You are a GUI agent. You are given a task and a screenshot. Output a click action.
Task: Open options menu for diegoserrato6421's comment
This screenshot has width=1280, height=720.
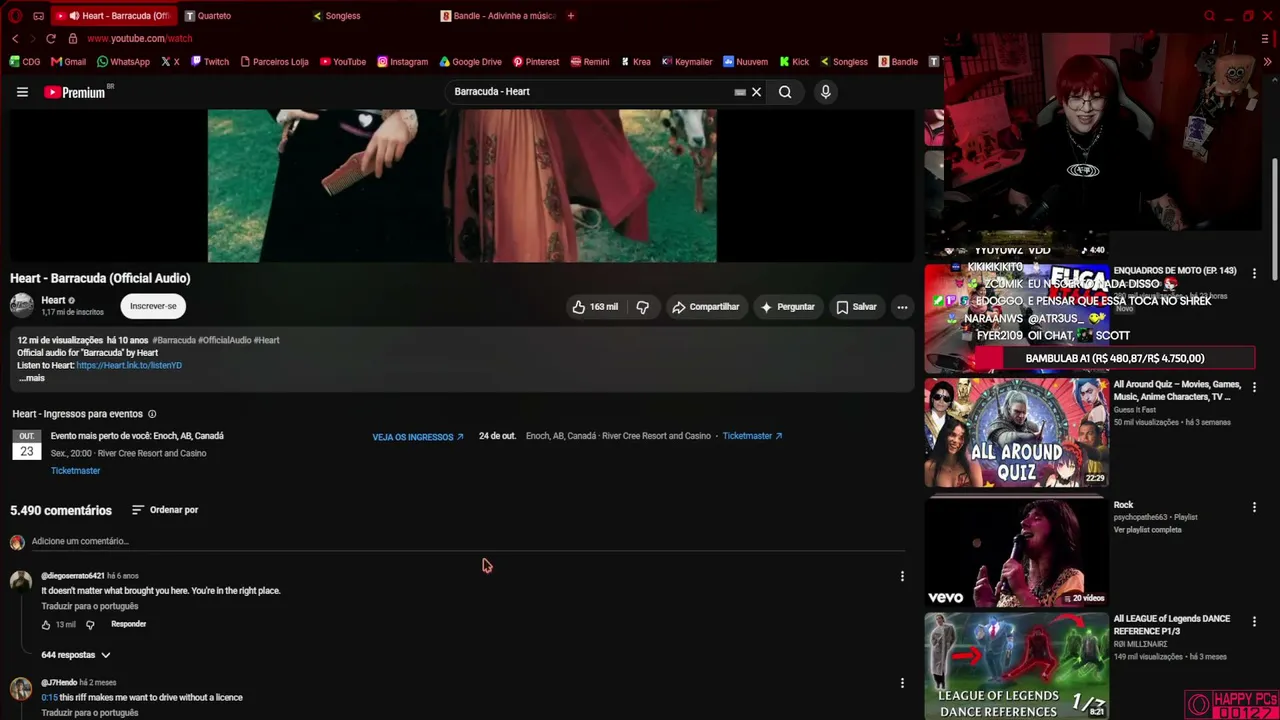click(902, 576)
